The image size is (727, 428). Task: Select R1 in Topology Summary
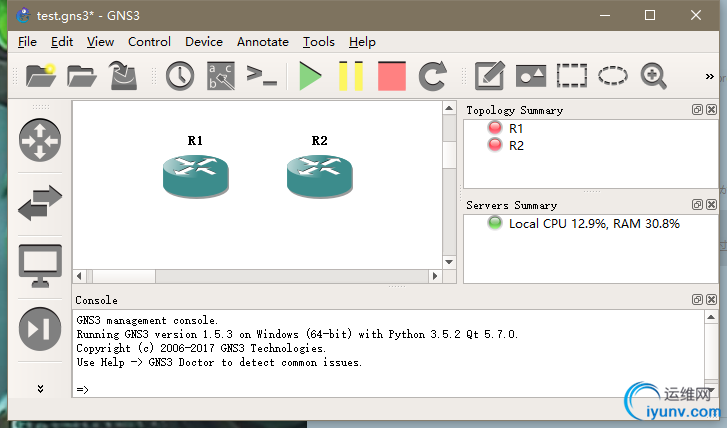click(x=515, y=128)
